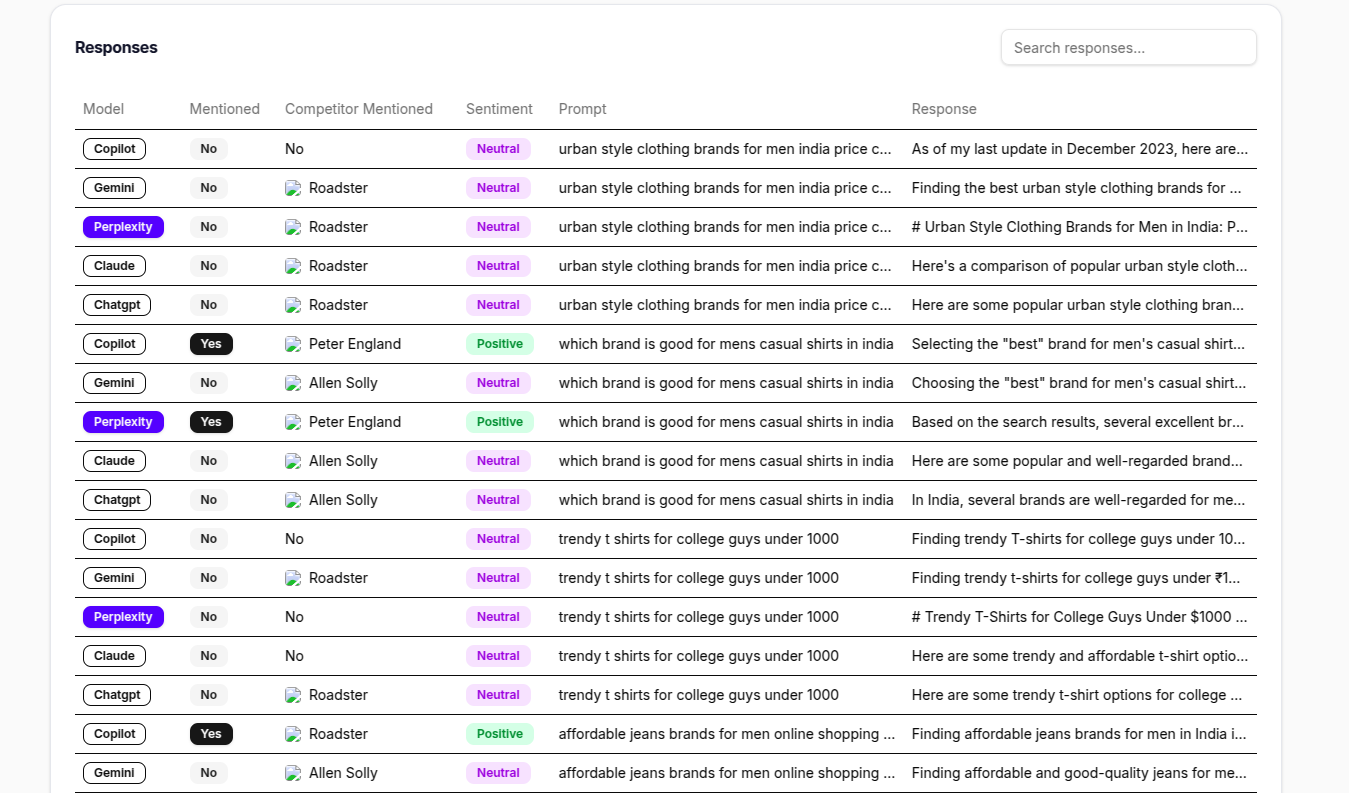Open response "Here's a comparison of popular urban style"
Viewport: 1349px width, 793px height.
(1080, 266)
